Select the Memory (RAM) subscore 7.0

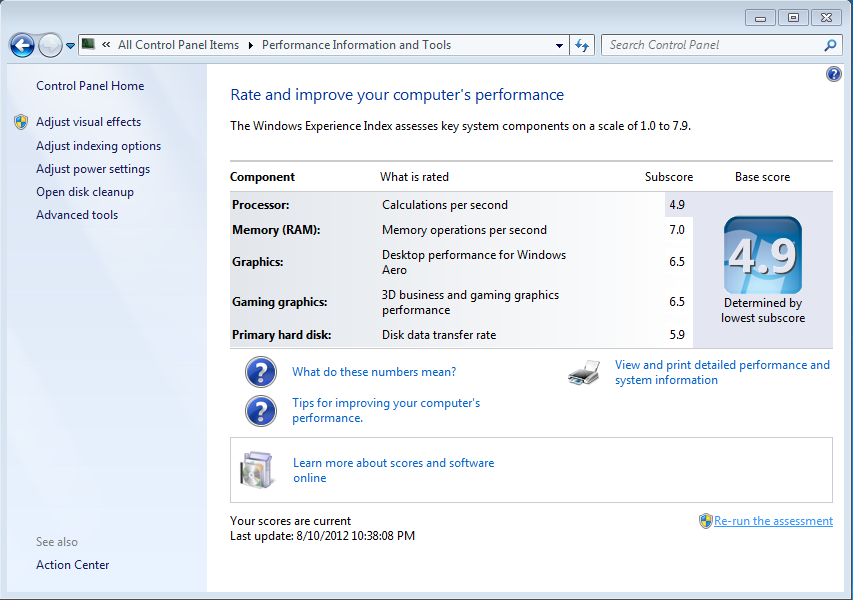677,230
